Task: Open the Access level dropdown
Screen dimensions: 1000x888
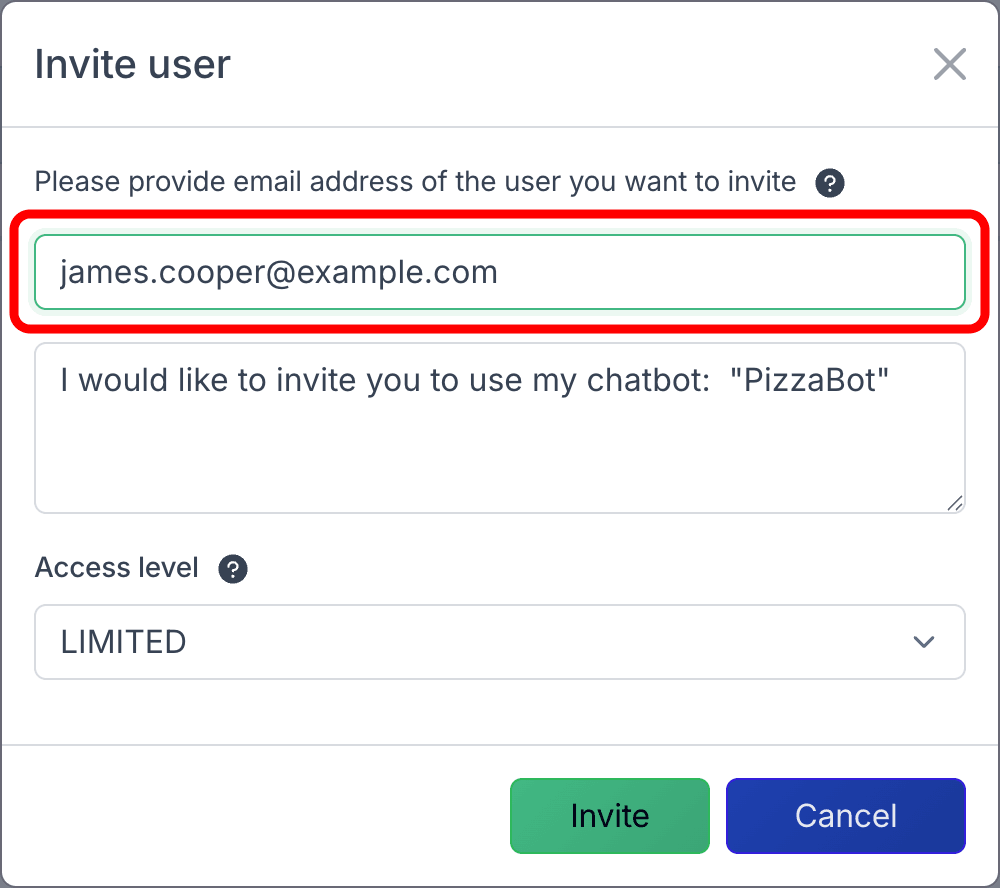Action: (500, 642)
